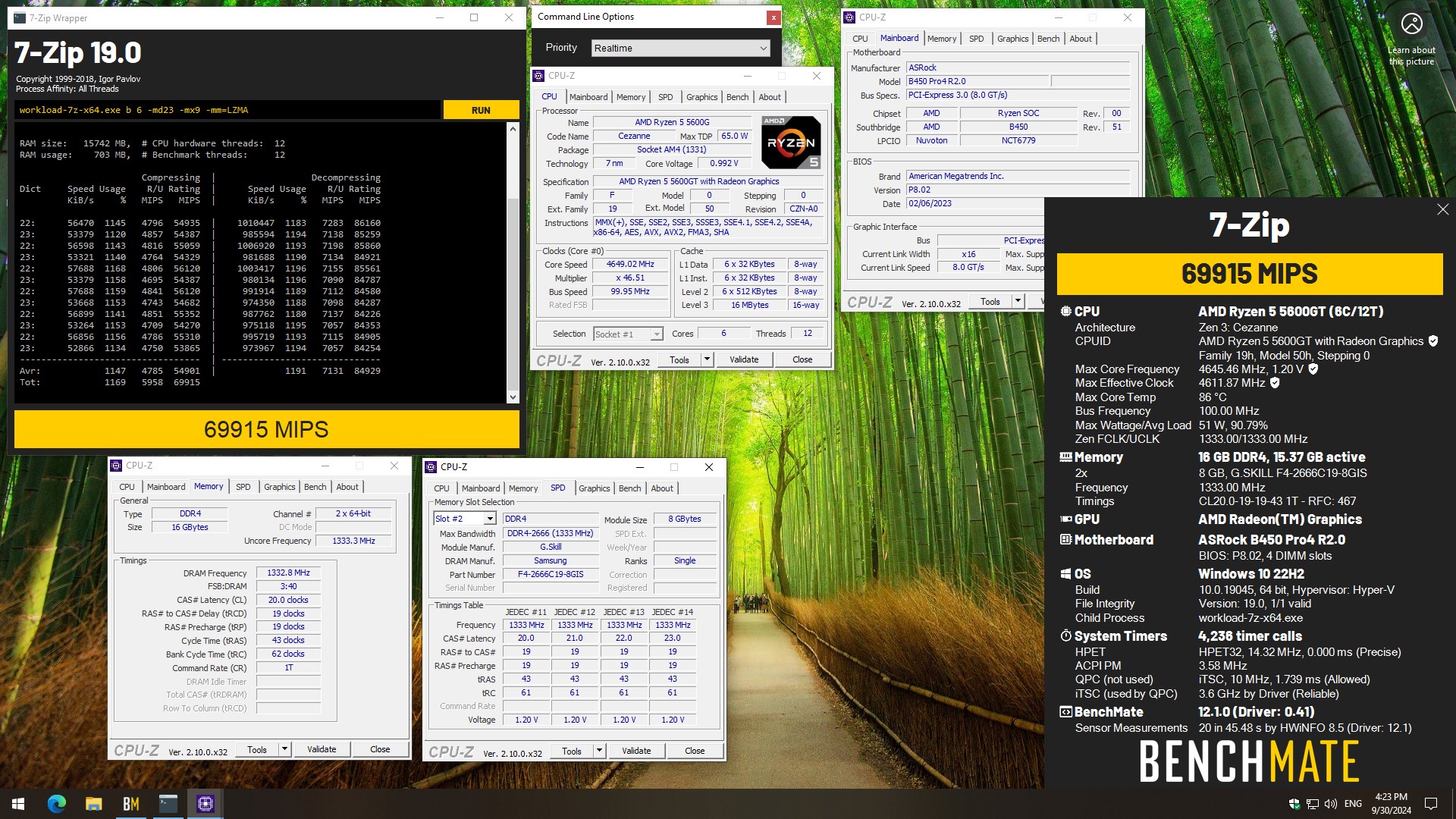
Task: Click the Part Number field F4-2666C19-8GIS
Action: click(551, 575)
